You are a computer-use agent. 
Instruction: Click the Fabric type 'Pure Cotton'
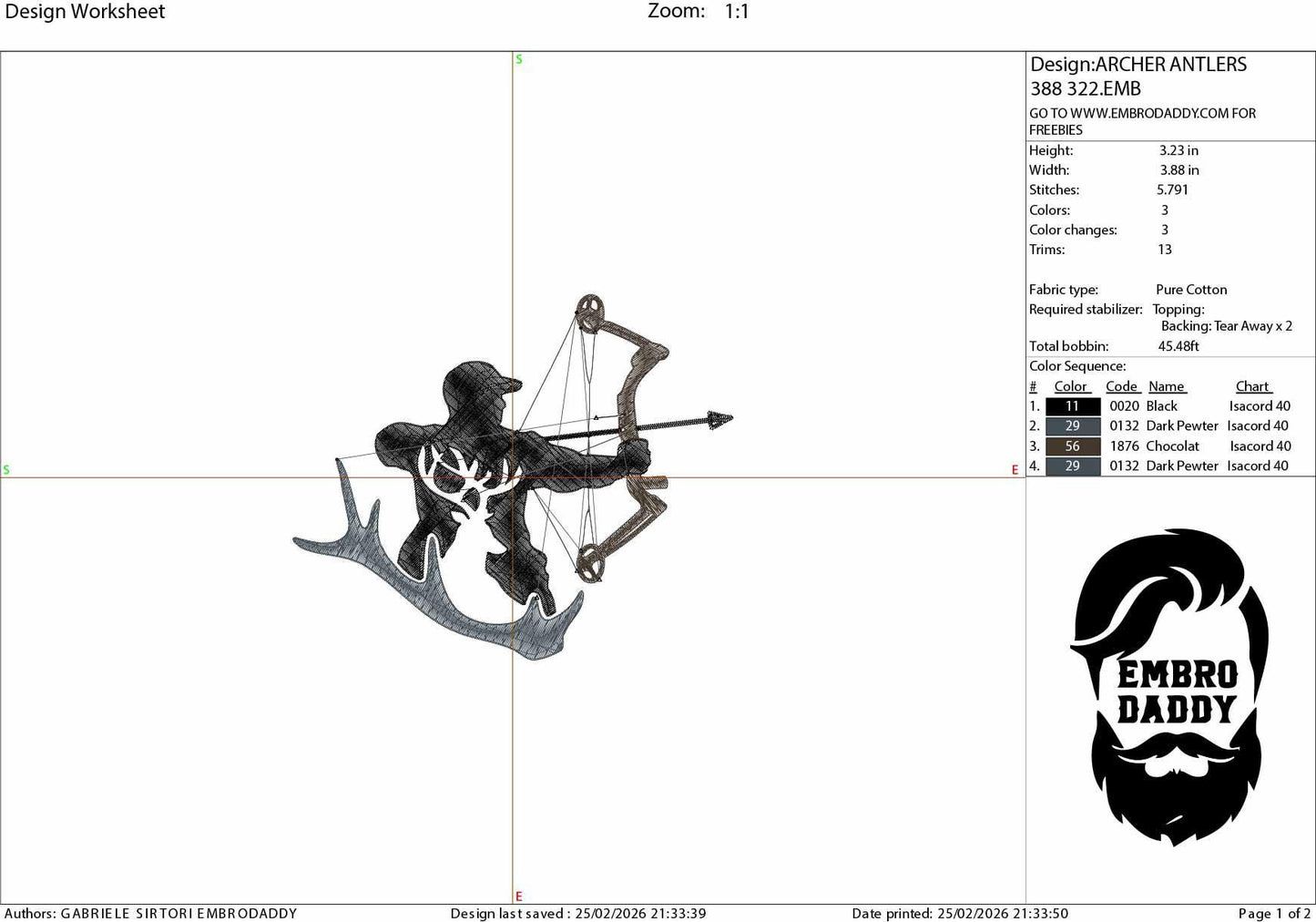(1191, 290)
